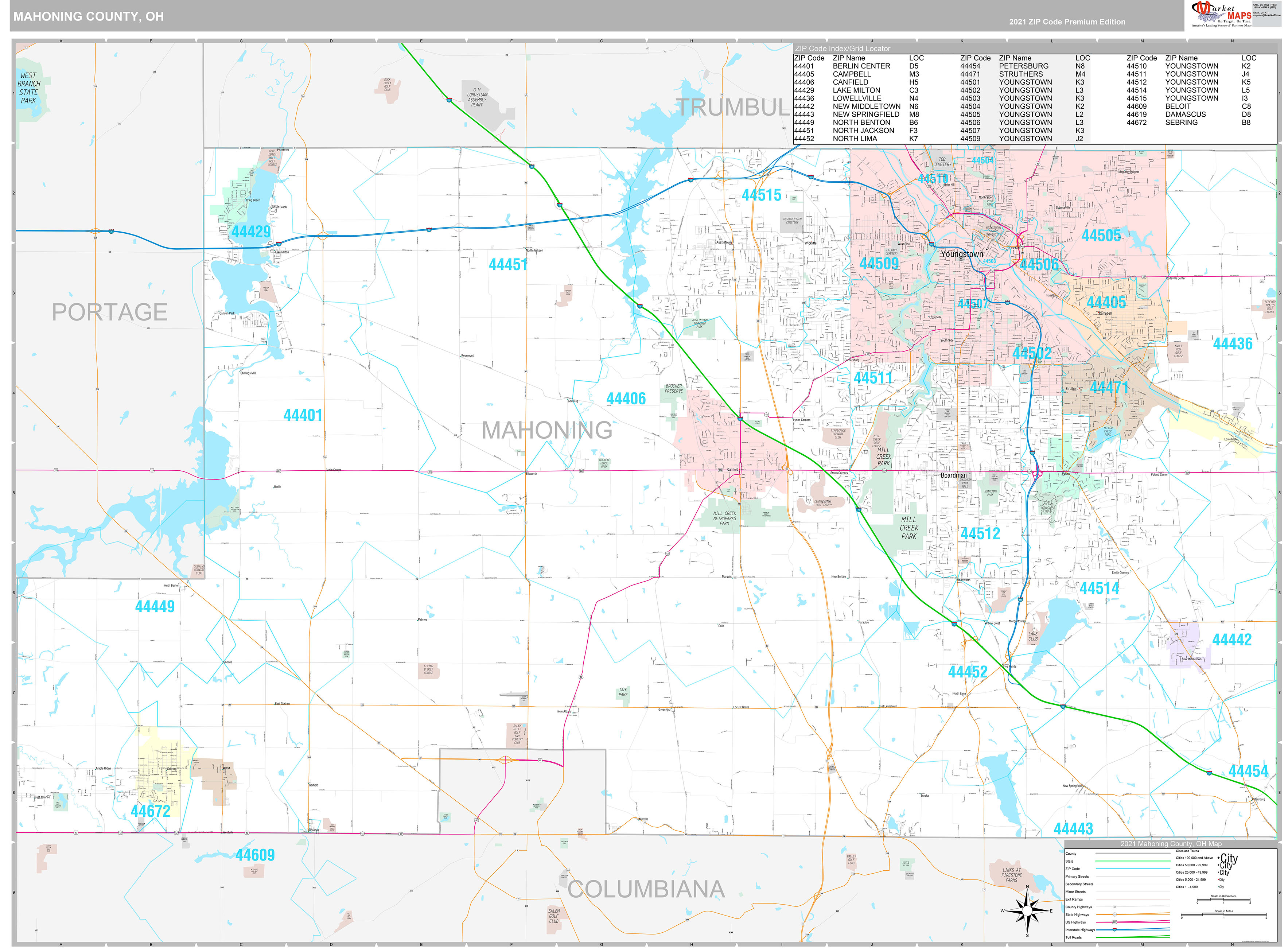Click the 'Scale in Miles' bar in legend
The width and height of the screenshot is (1288, 948).
pos(1224,914)
